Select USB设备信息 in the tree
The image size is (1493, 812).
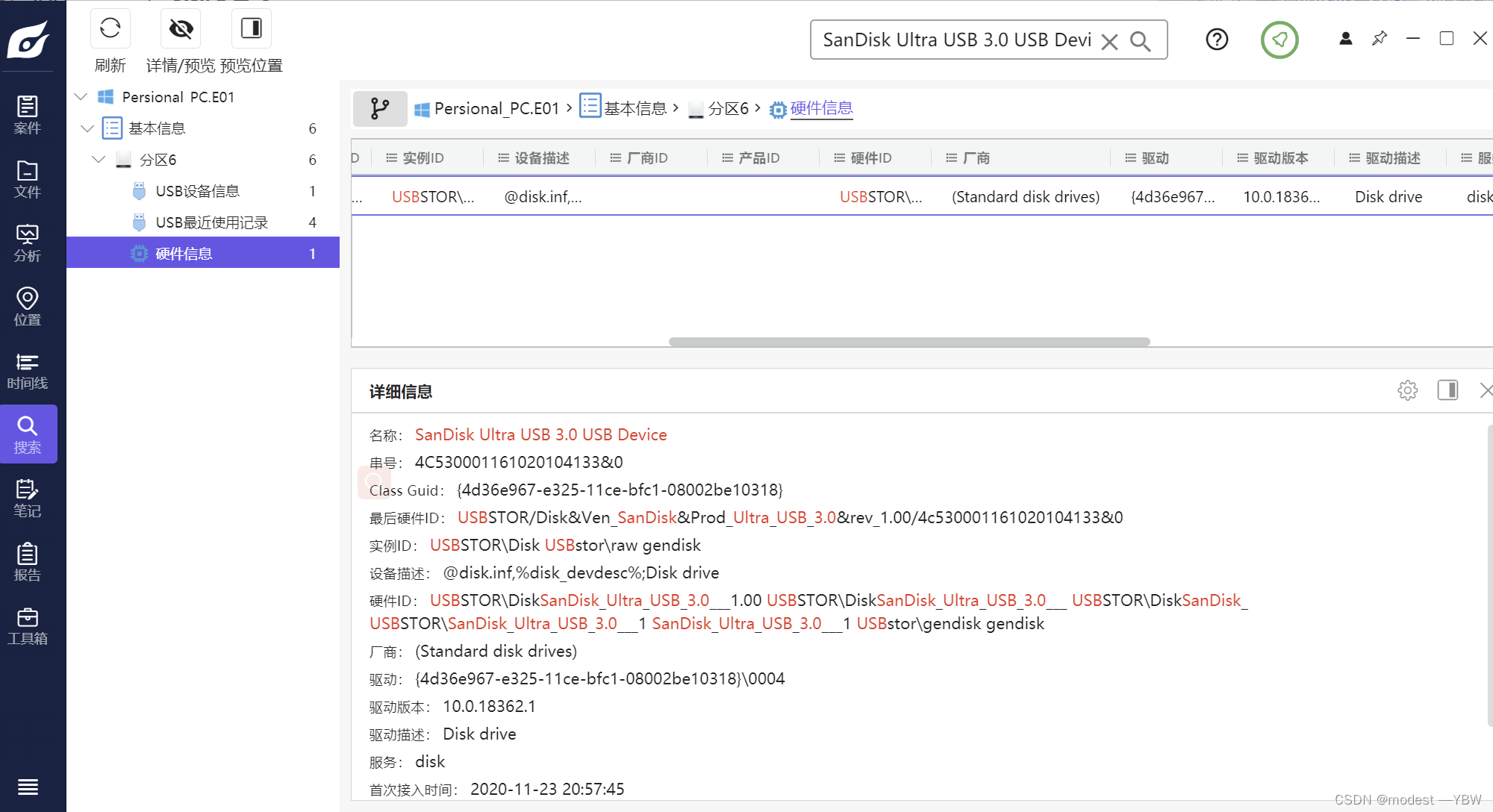tap(197, 191)
